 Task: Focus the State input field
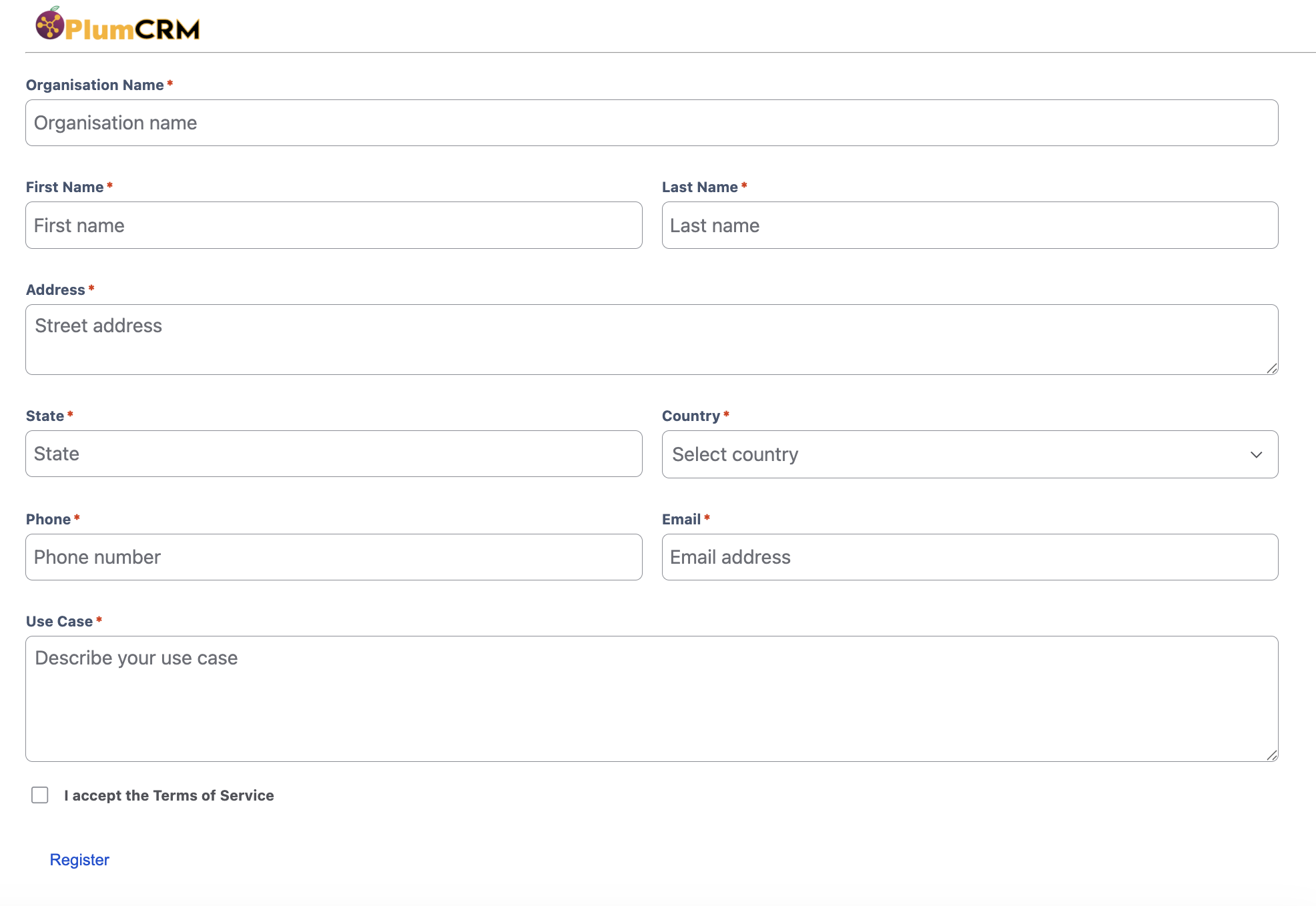(334, 454)
